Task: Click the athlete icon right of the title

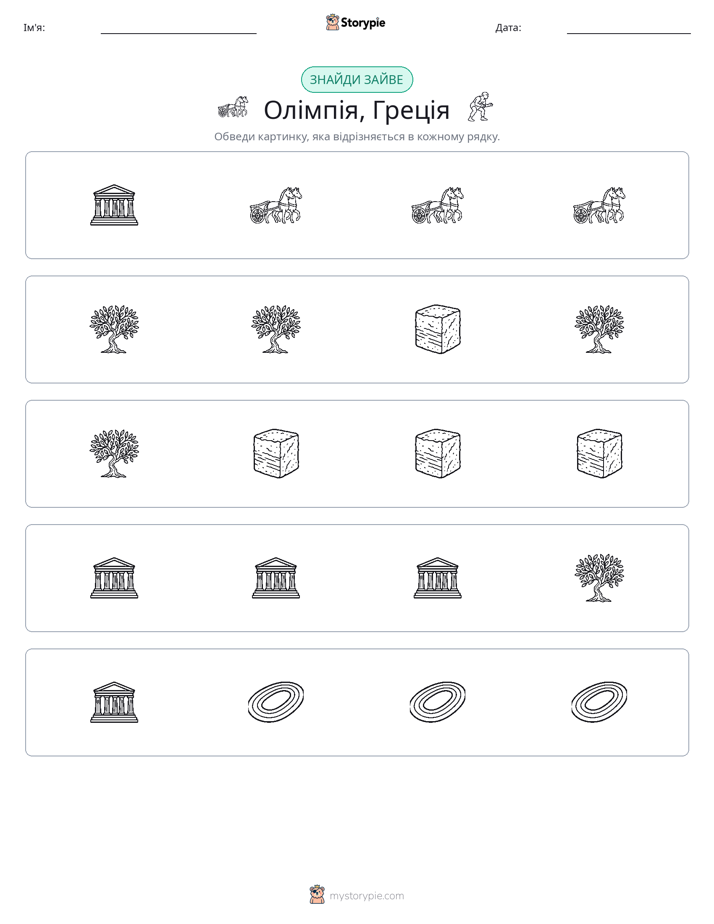Action: (481, 107)
